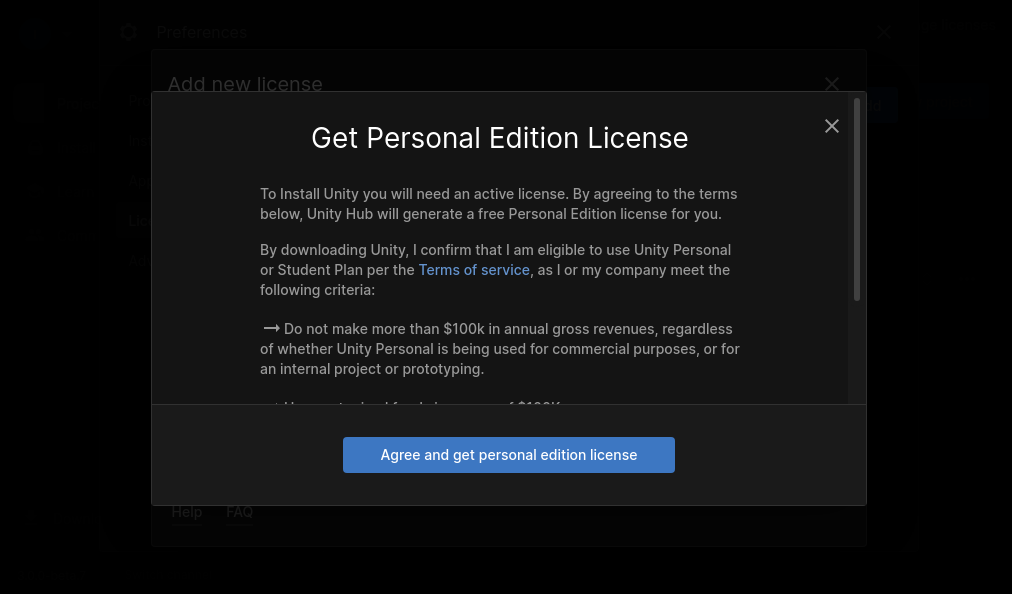Click the license terms vertical scrollbar thumb
This screenshot has height=594, width=1012.
(x=857, y=199)
